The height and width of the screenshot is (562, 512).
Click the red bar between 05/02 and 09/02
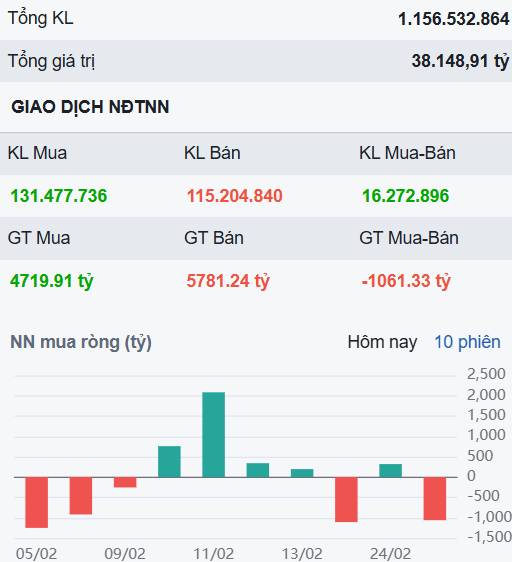click(x=81, y=496)
